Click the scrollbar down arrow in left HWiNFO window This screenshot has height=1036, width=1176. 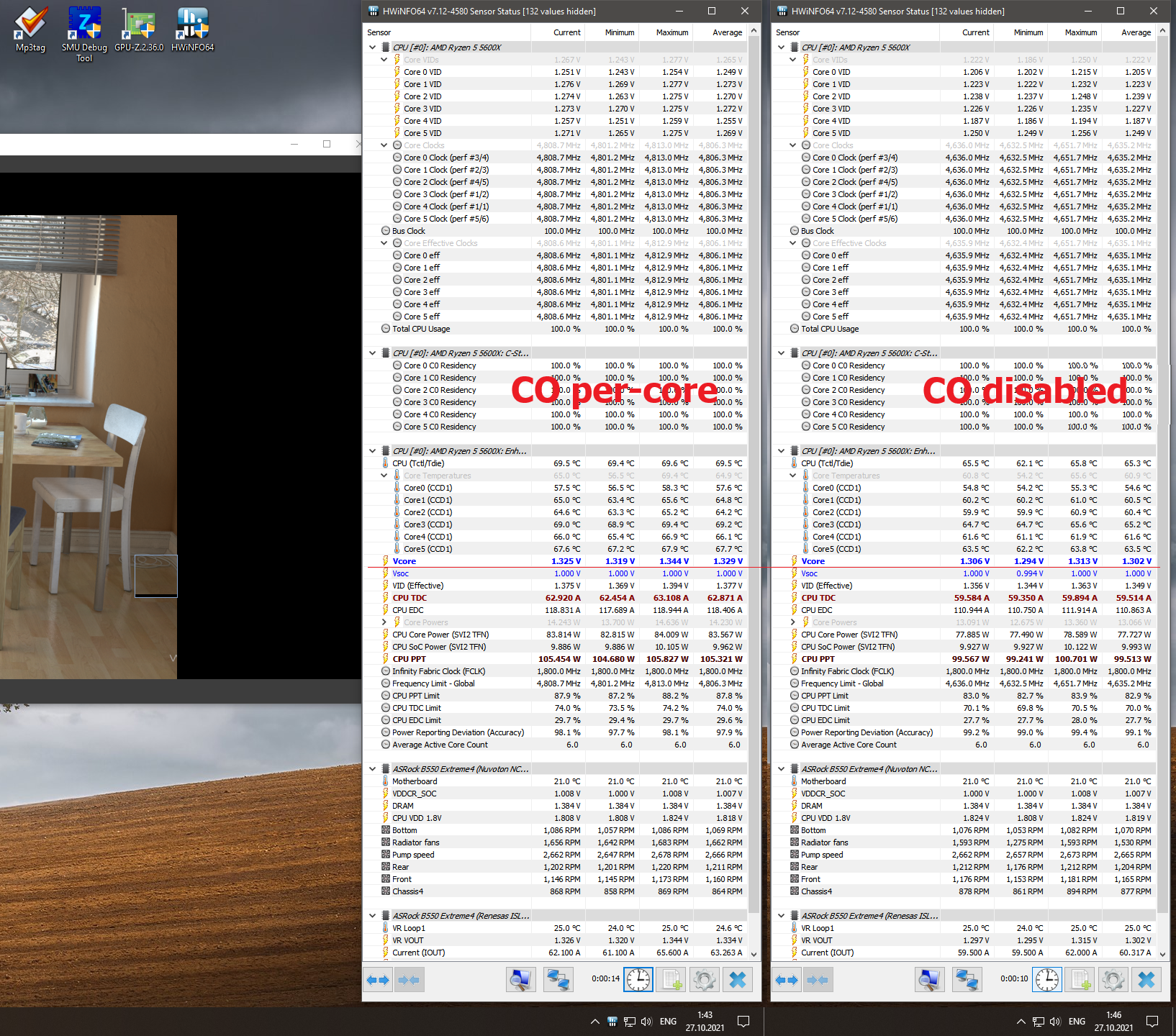point(754,955)
